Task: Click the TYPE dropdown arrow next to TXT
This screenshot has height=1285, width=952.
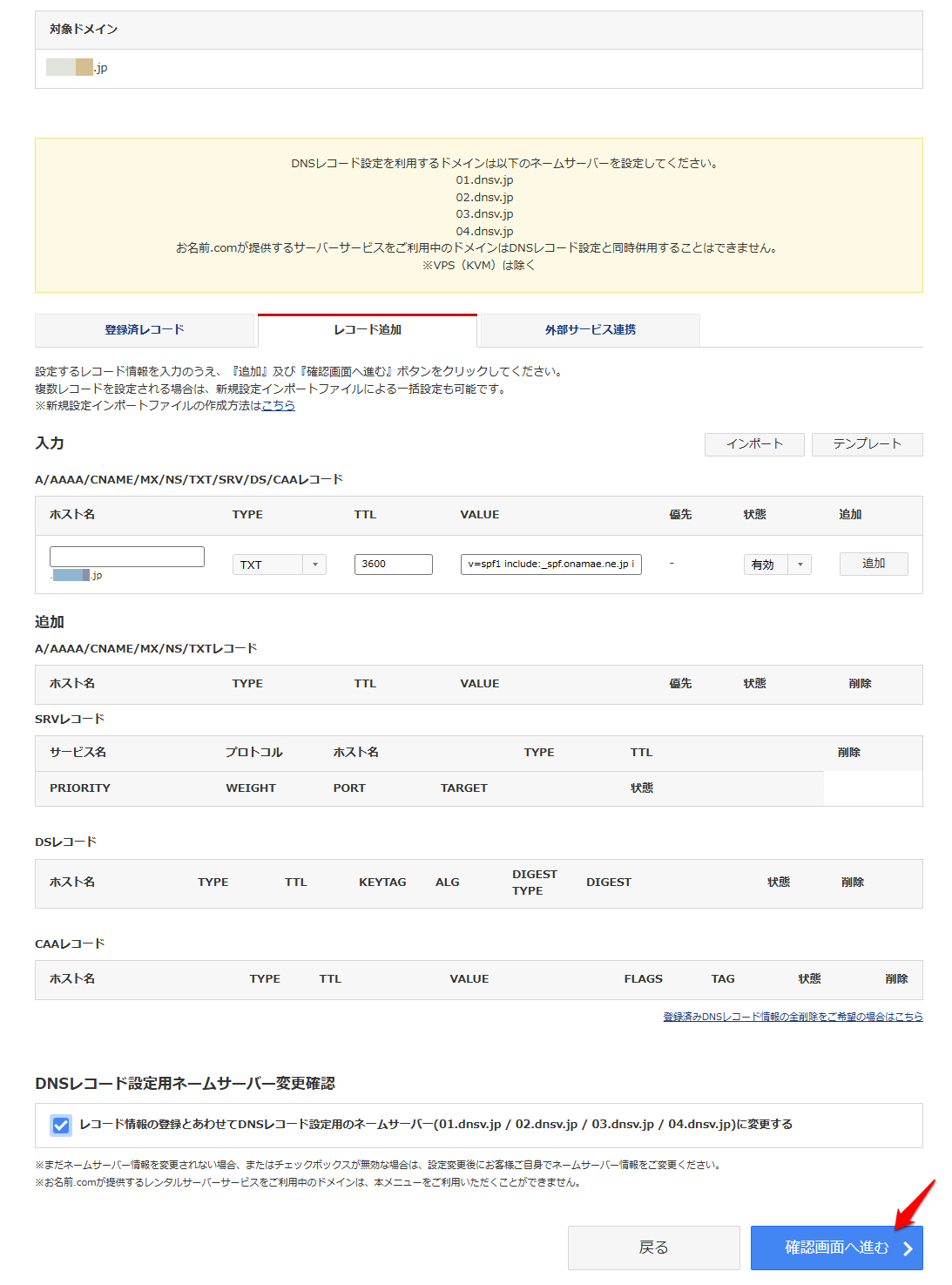Action: tap(314, 565)
